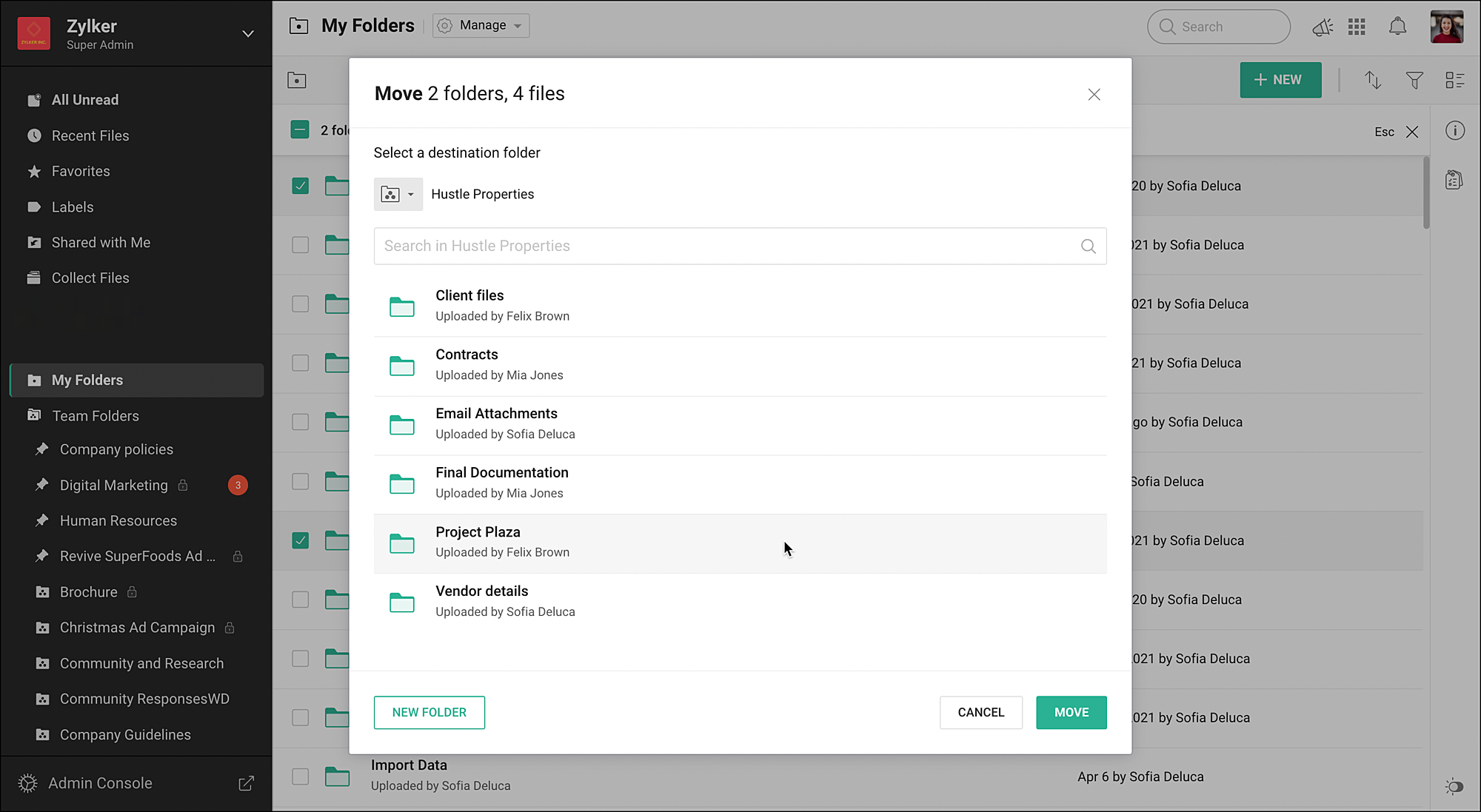Open the Manage dropdown

click(481, 26)
